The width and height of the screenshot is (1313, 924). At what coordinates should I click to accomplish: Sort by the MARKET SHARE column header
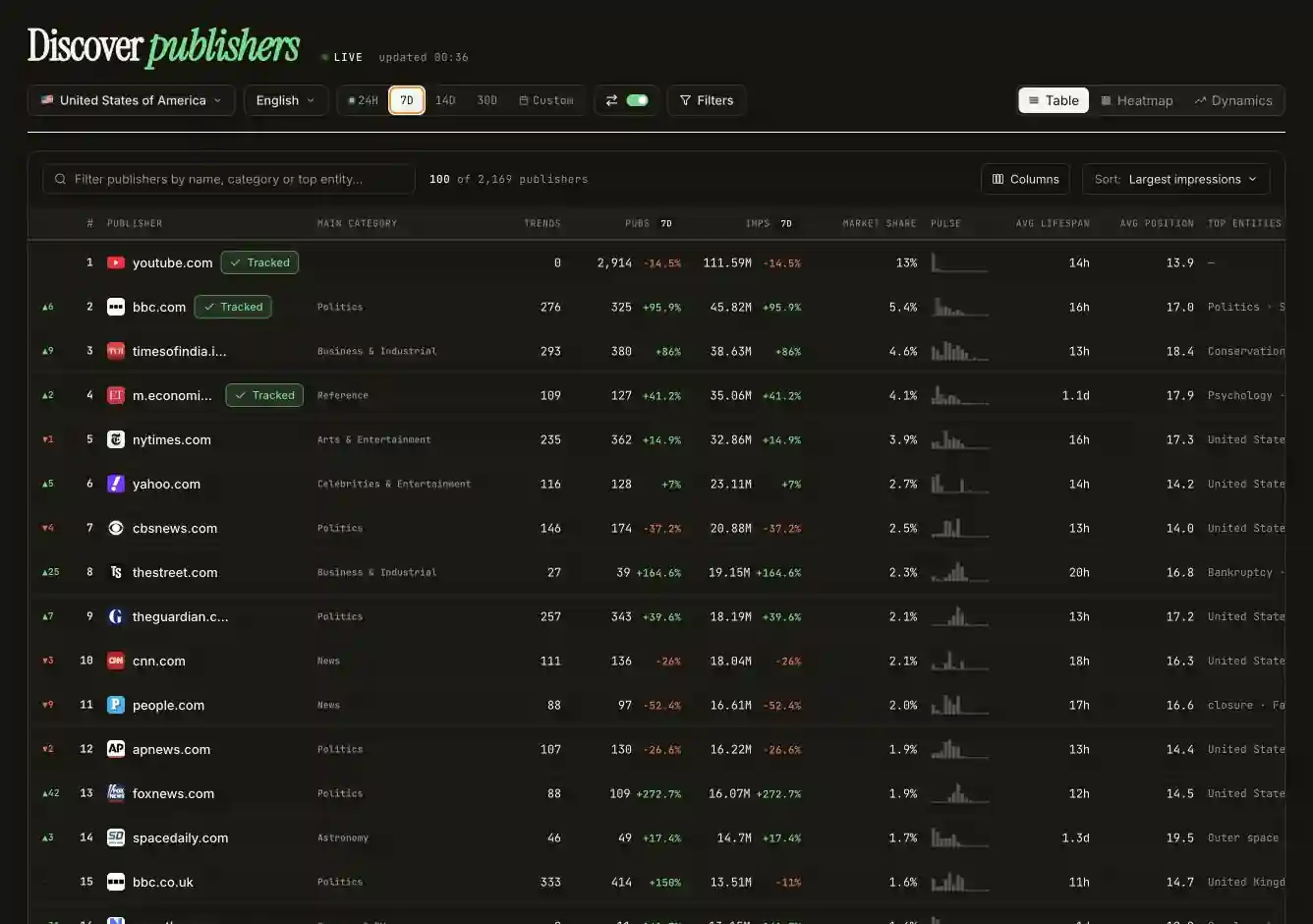coord(880,223)
